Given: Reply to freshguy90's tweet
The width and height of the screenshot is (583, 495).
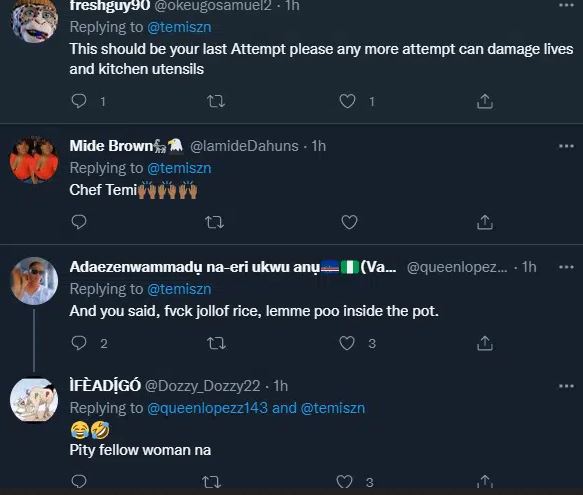Looking at the screenshot, I should pyautogui.click(x=79, y=101).
